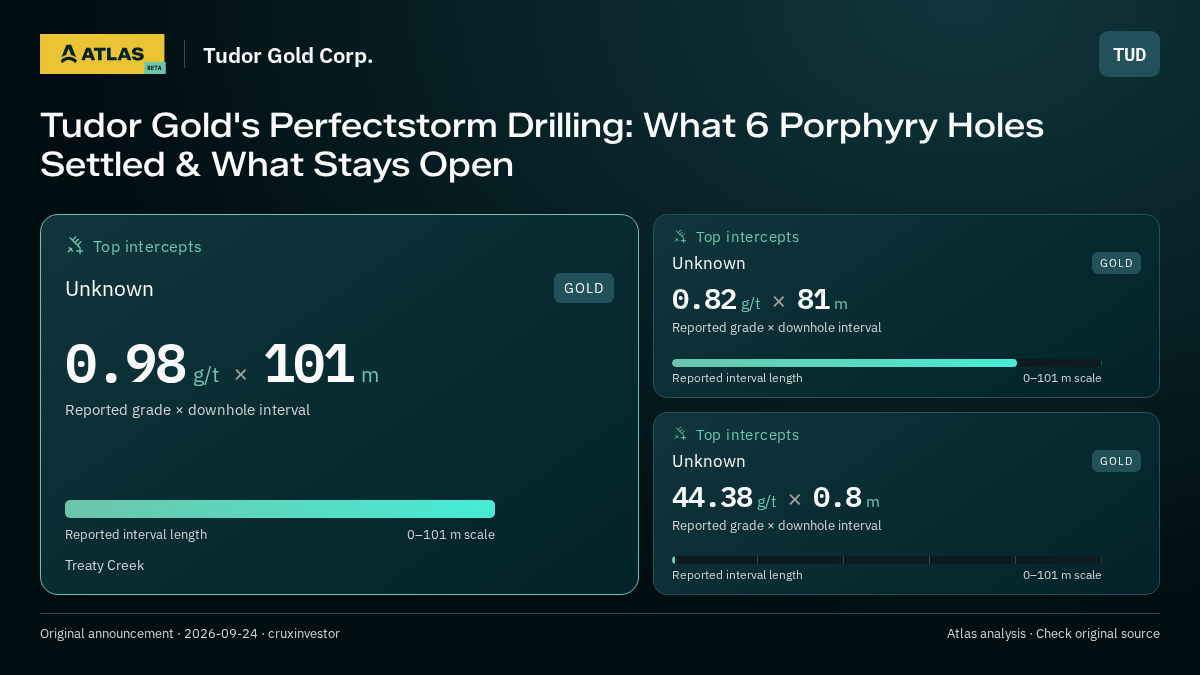
Task: Click Unknown hole name in the 0.82 g/t card
Action: [709, 263]
